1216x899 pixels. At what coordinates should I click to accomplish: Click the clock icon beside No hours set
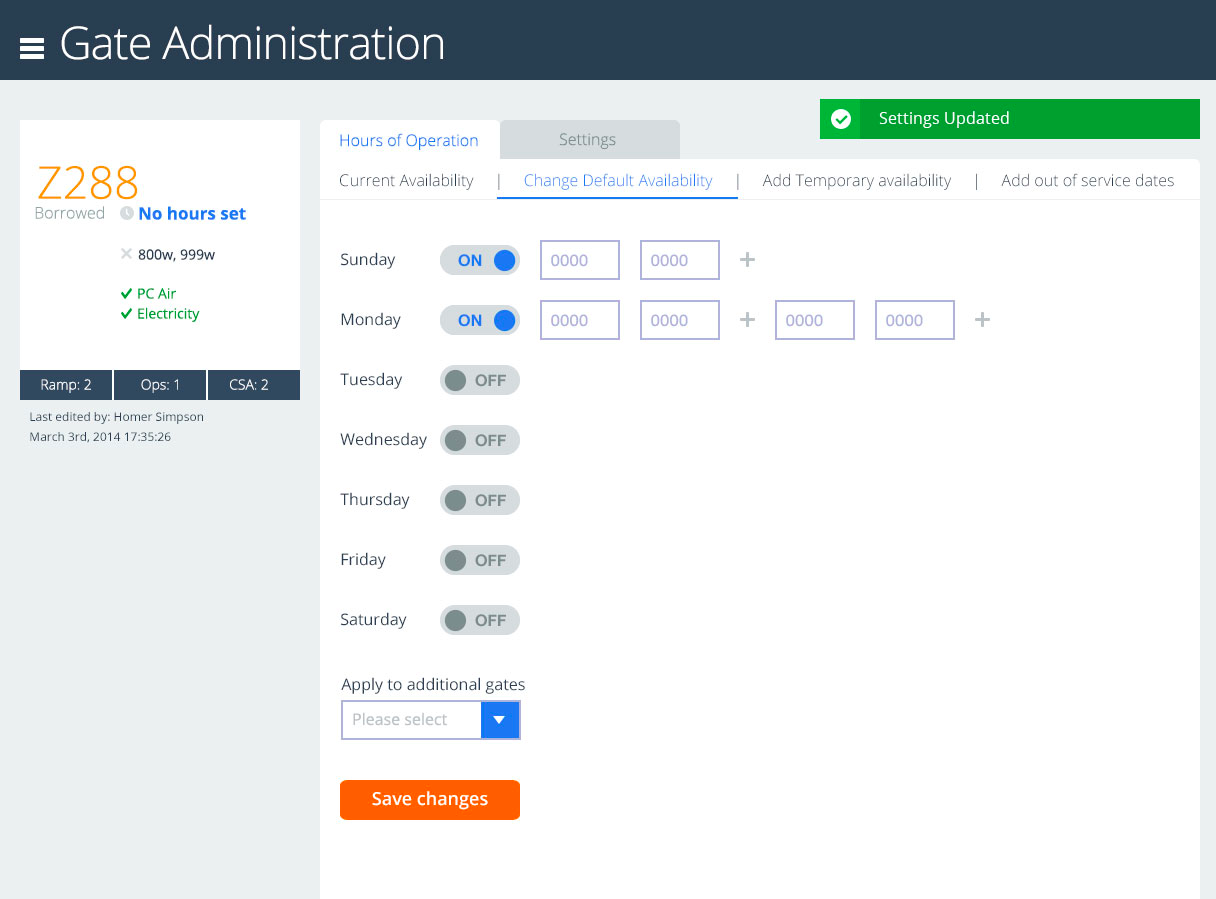tap(126, 213)
